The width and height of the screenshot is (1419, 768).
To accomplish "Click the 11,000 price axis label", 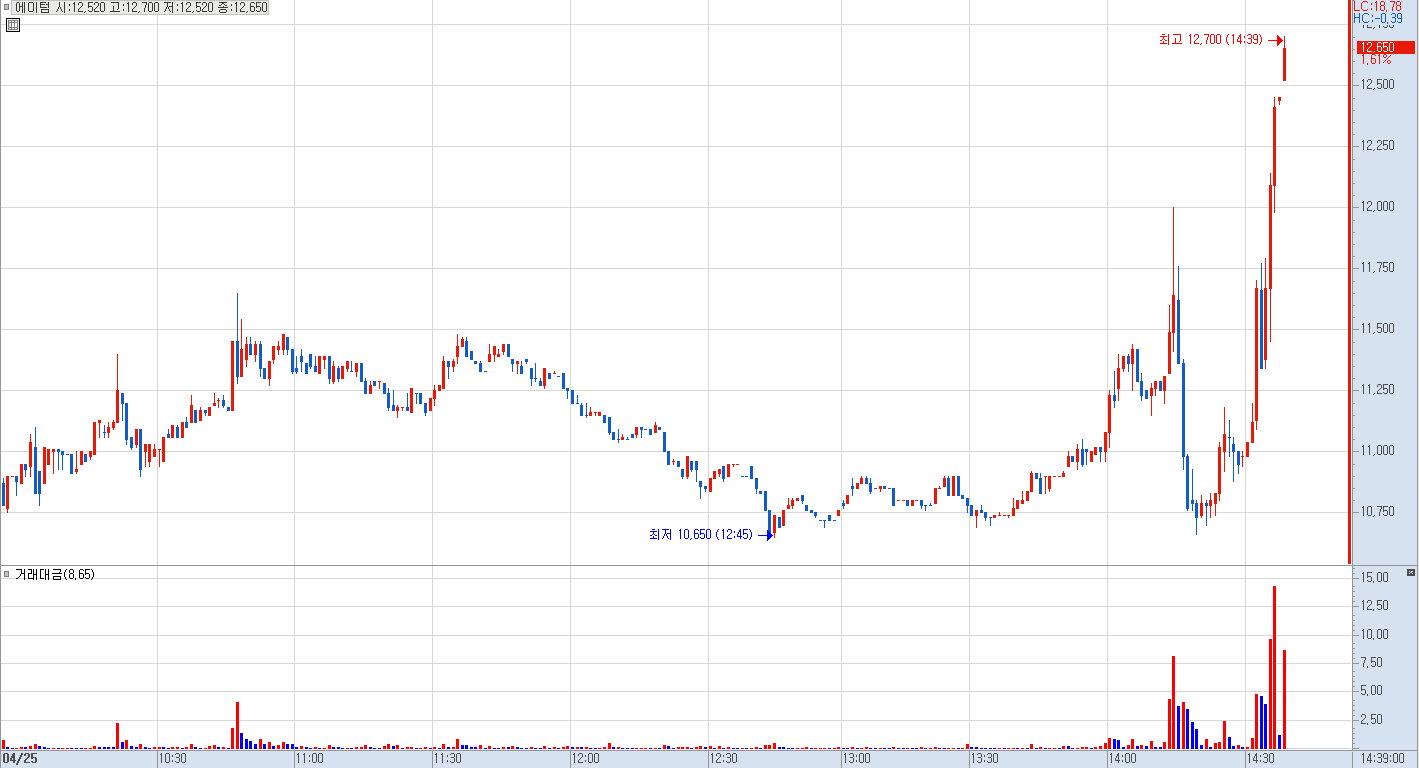I will coord(1377,451).
